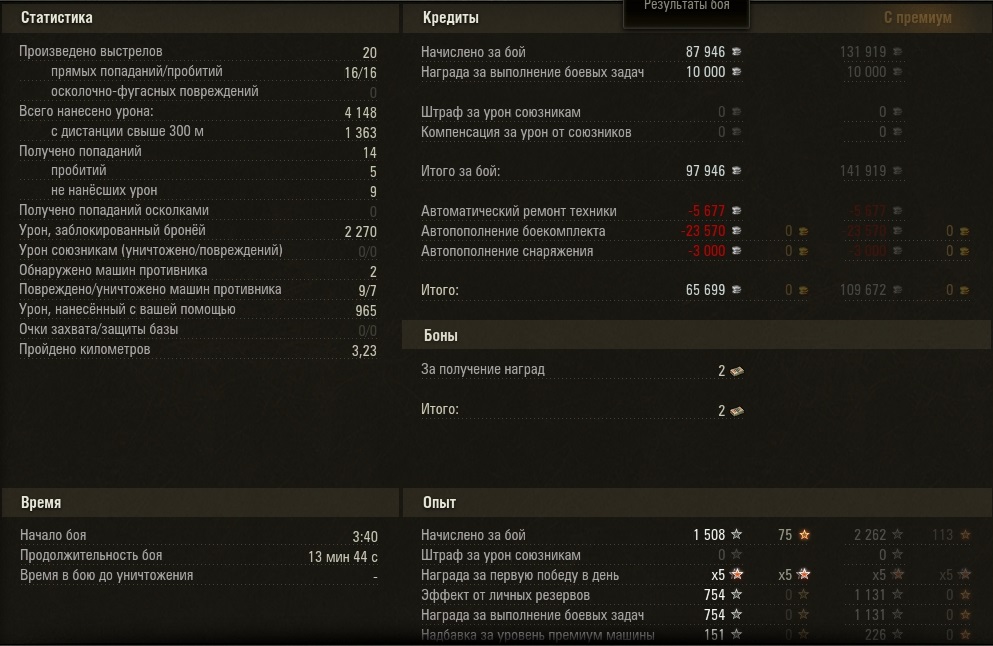Click the credits icon beside -23 570 ammo cost

pyautogui.click(x=736, y=231)
